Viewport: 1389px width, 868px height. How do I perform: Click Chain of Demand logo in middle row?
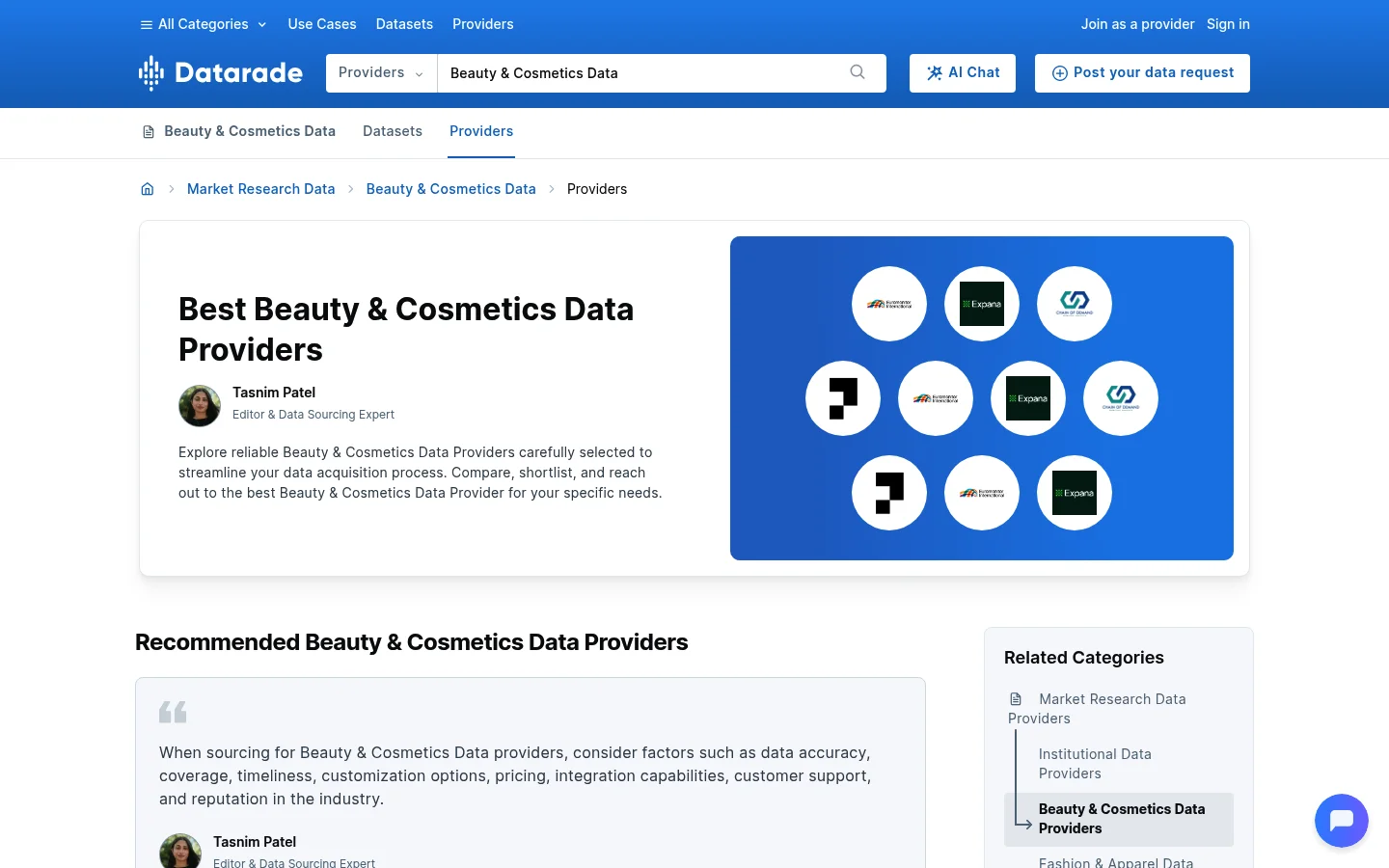click(x=1121, y=398)
